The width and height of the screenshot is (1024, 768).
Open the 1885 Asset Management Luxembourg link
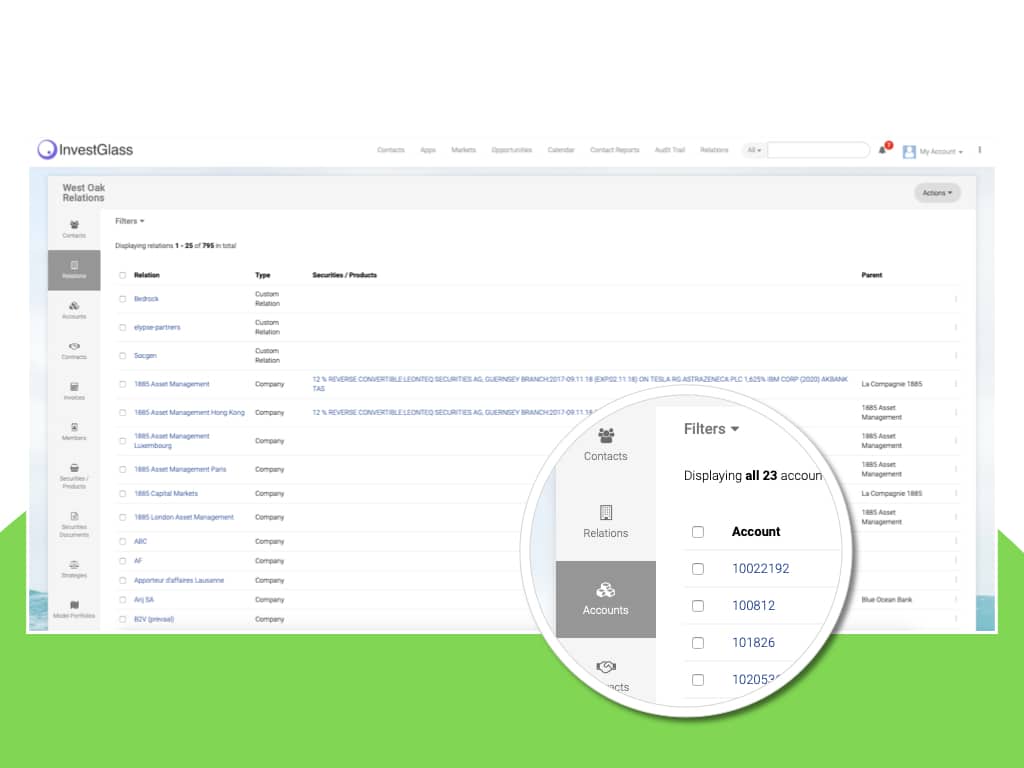(x=172, y=441)
